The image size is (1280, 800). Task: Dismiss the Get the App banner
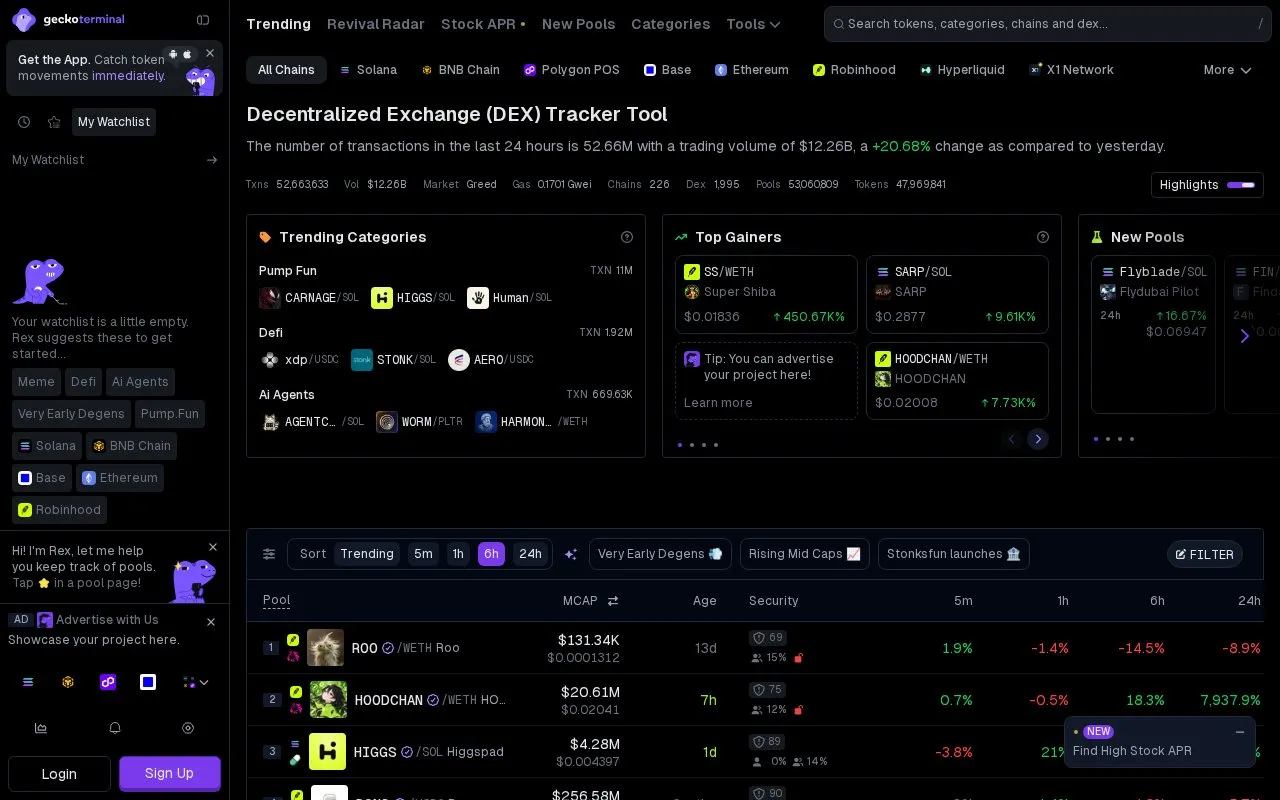click(x=210, y=53)
